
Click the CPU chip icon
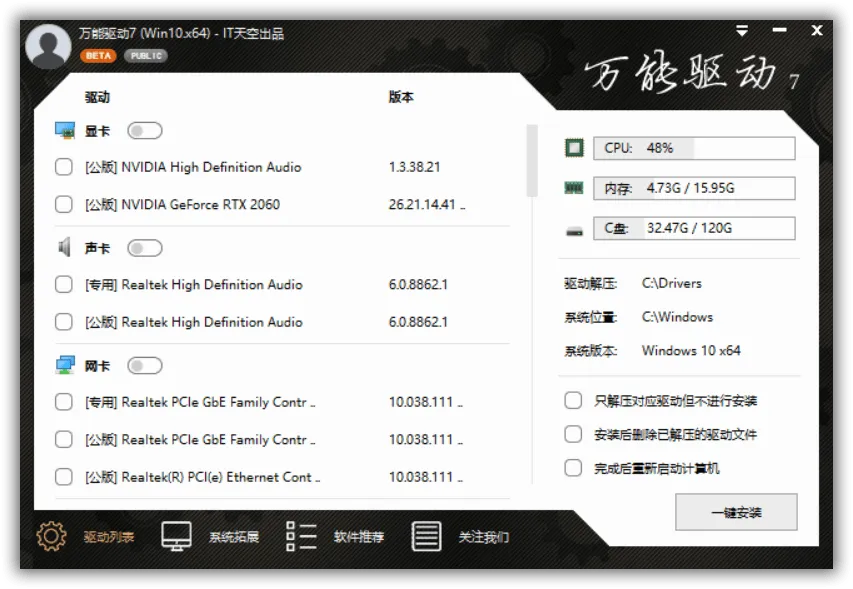pos(574,148)
